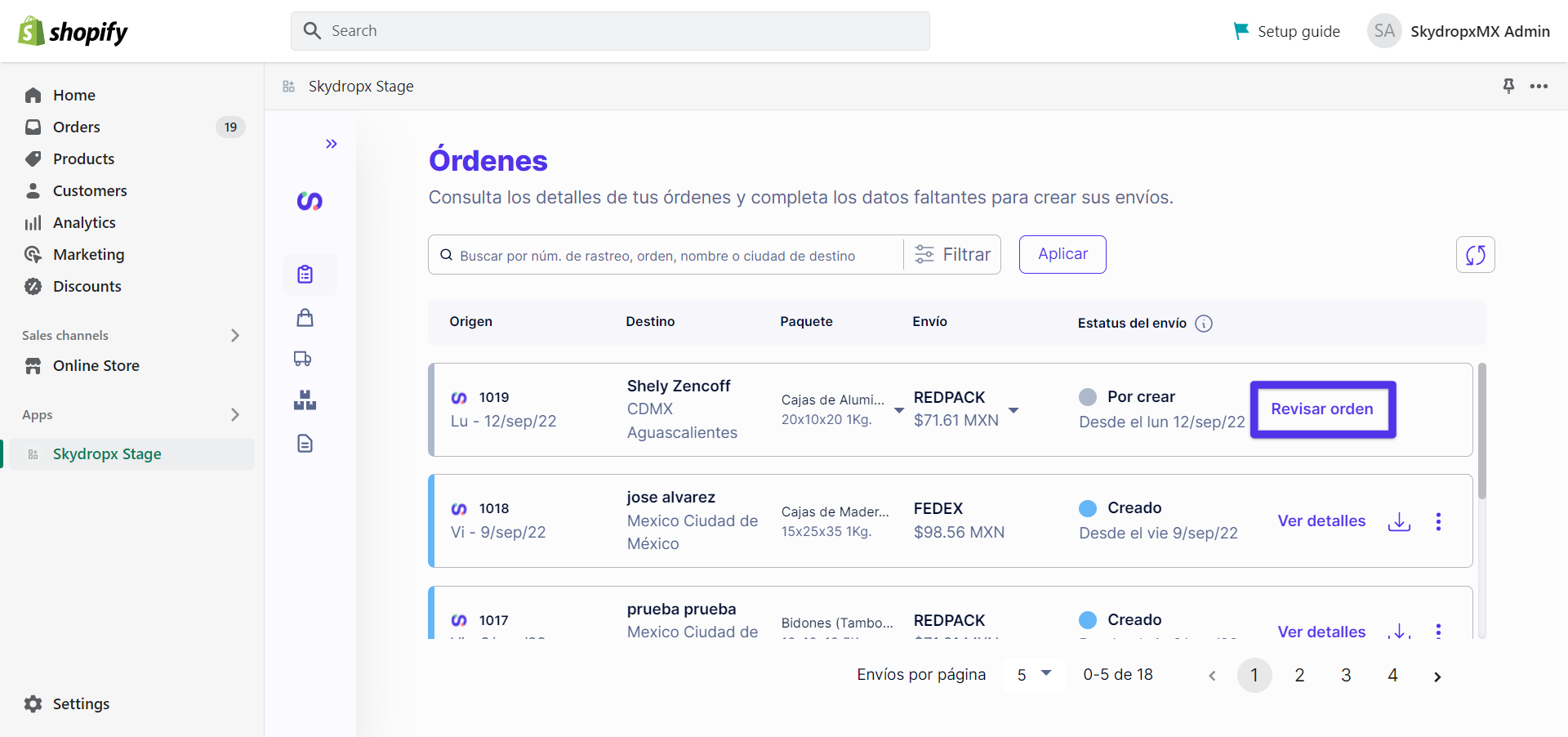Open the inventory boxes icon
This screenshot has height=737, width=1568.
[x=305, y=400]
